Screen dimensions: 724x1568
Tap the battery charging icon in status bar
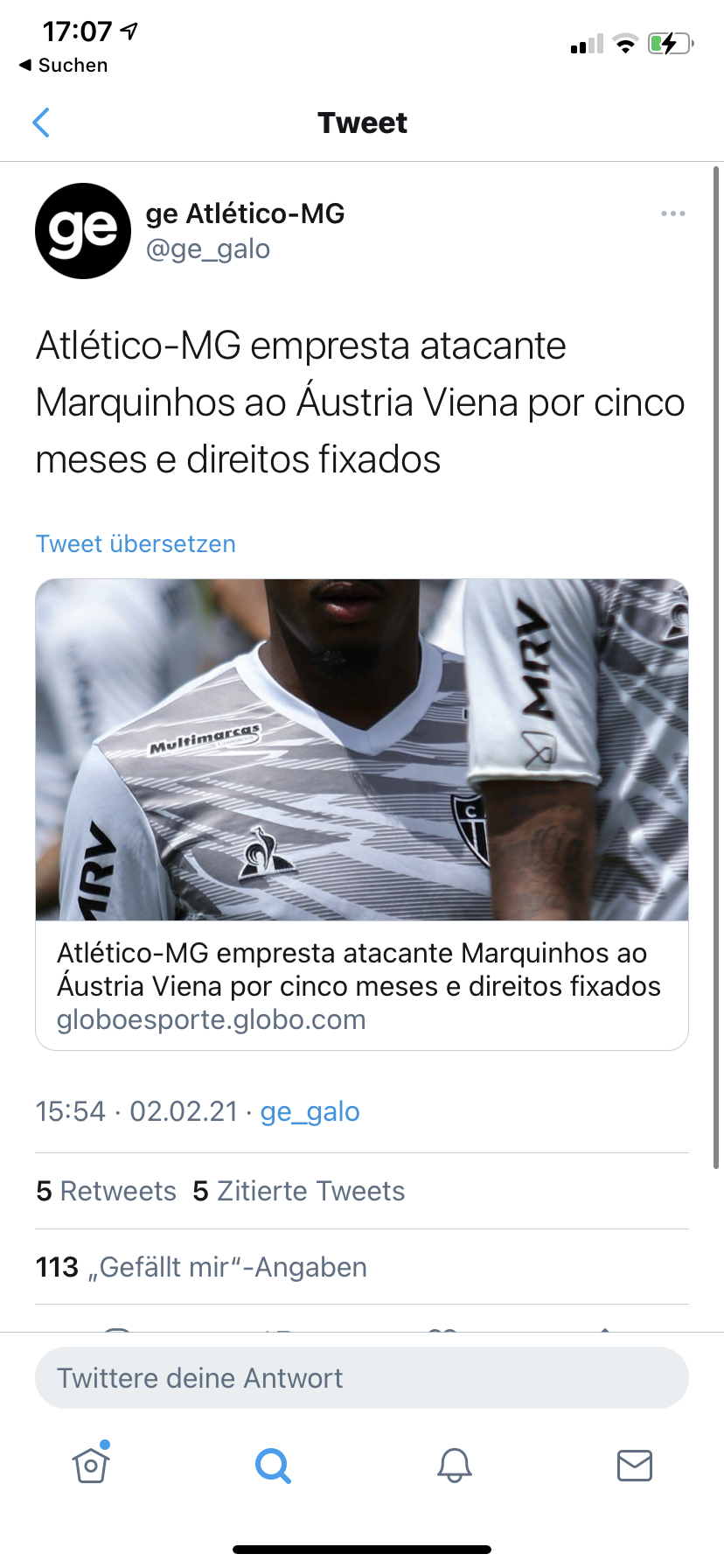(671, 43)
